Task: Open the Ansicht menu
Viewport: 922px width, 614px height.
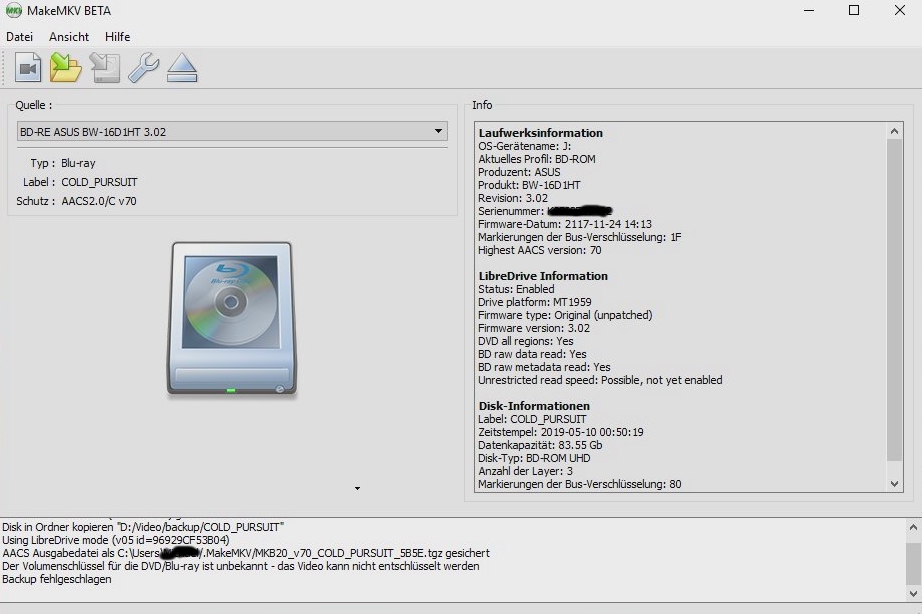Action: pyautogui.click(x=69, y=36)
